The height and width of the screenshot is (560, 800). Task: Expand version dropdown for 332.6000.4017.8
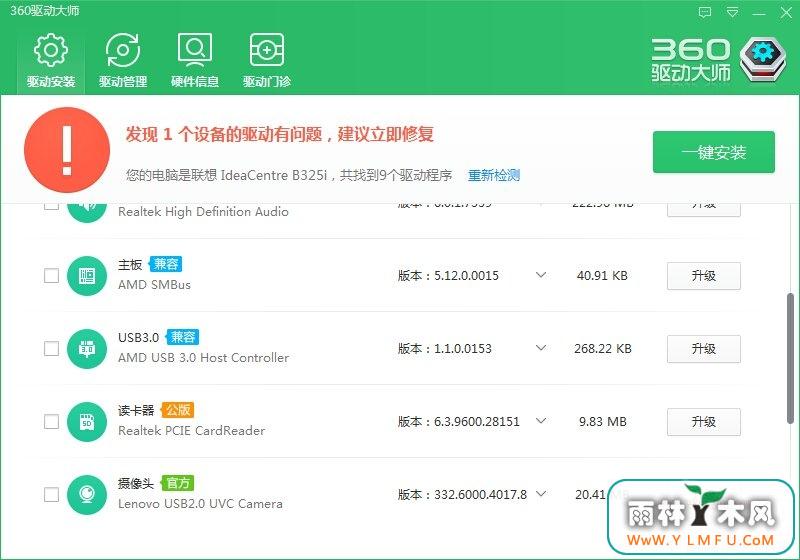tap(541, 494)
